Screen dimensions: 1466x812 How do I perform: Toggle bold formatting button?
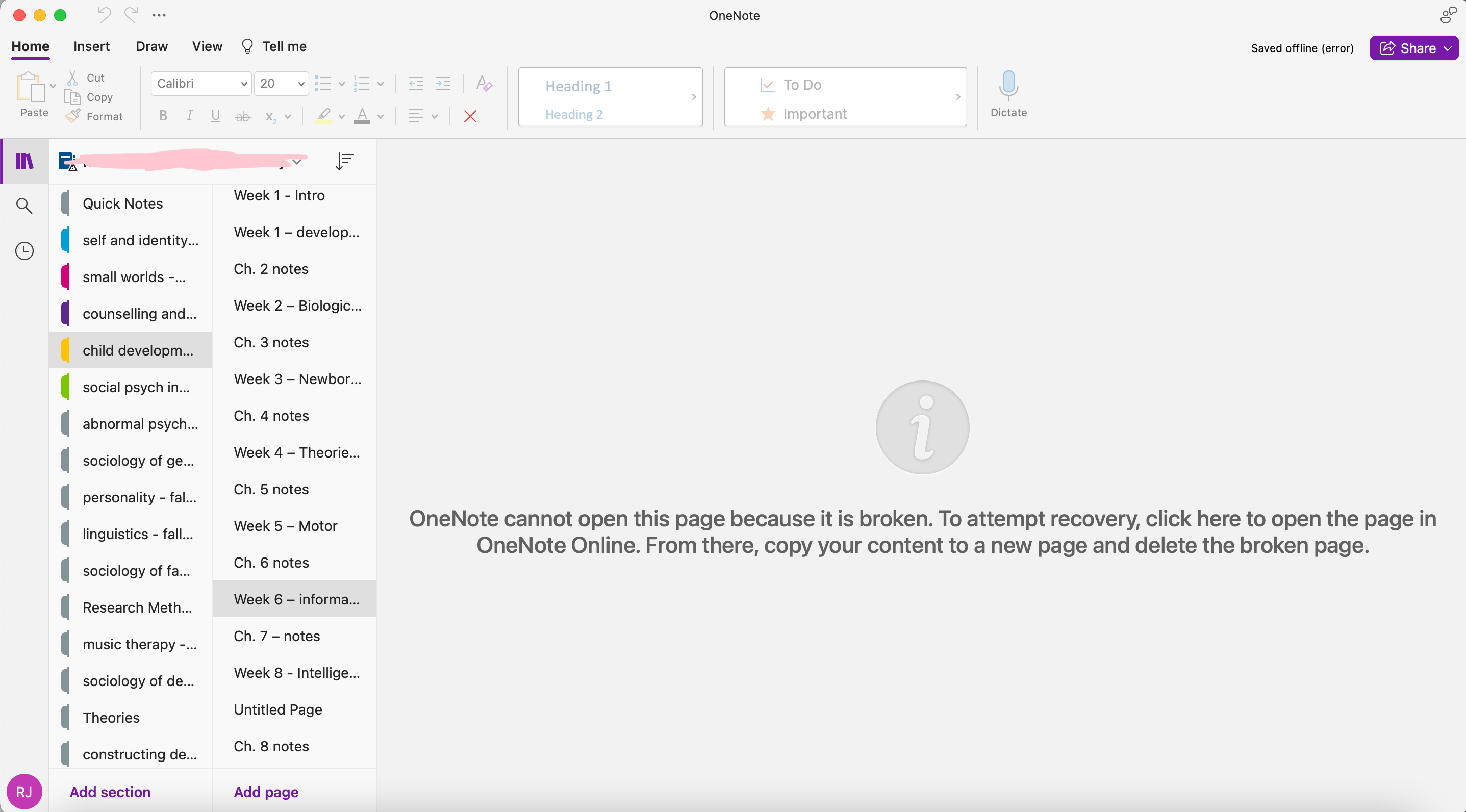point(163,116)
